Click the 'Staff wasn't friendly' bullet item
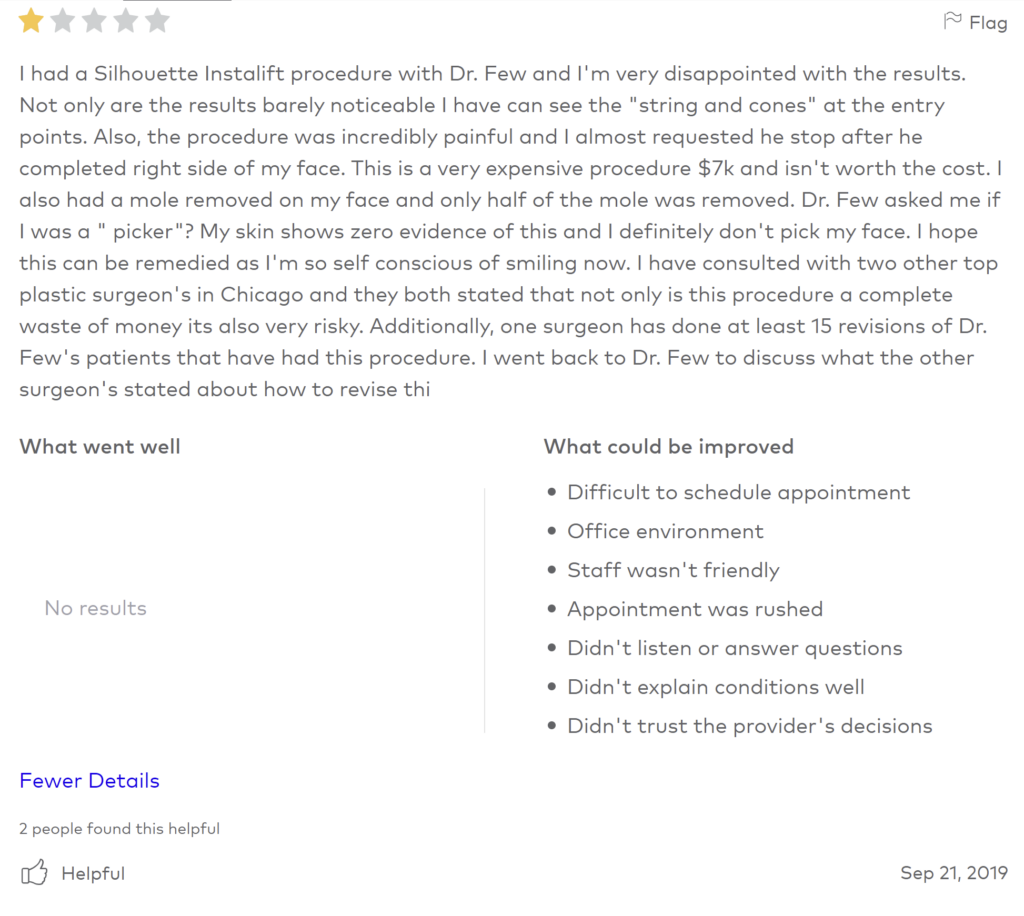Image resolution: width=1024 pixels, height=916 pixels. pos(673,570)
